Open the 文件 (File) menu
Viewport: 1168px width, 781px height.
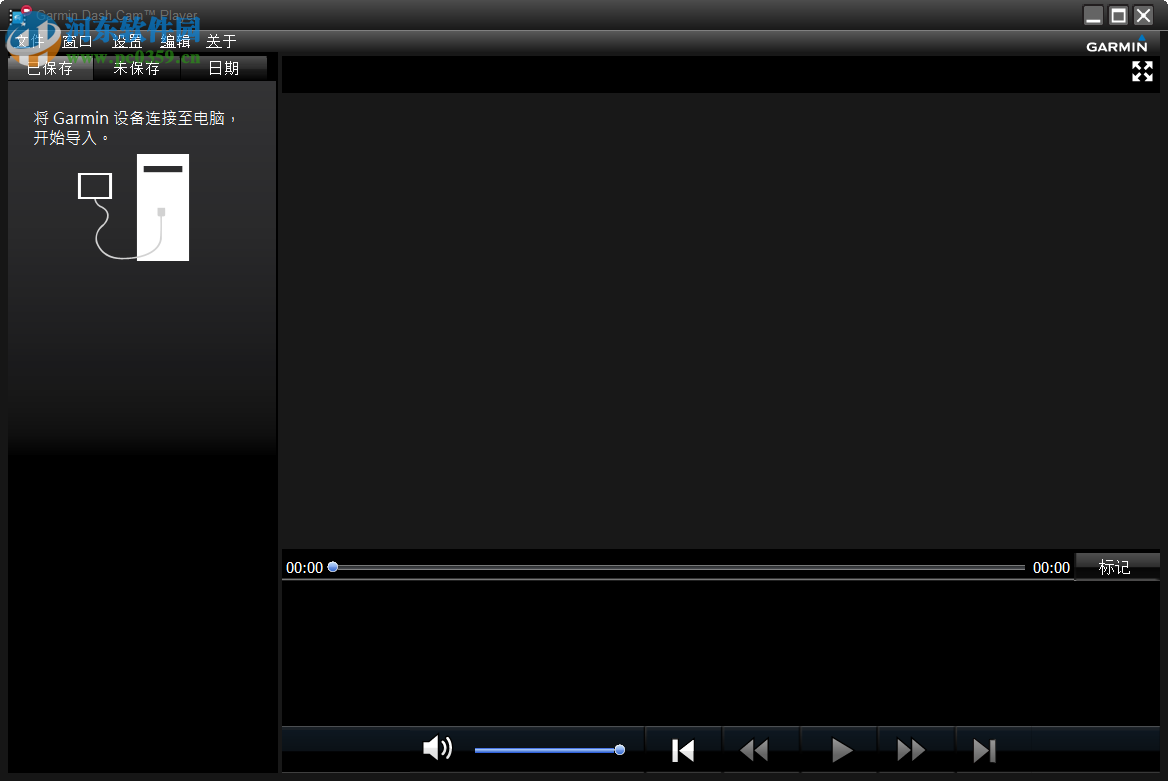tap(31, 42)
